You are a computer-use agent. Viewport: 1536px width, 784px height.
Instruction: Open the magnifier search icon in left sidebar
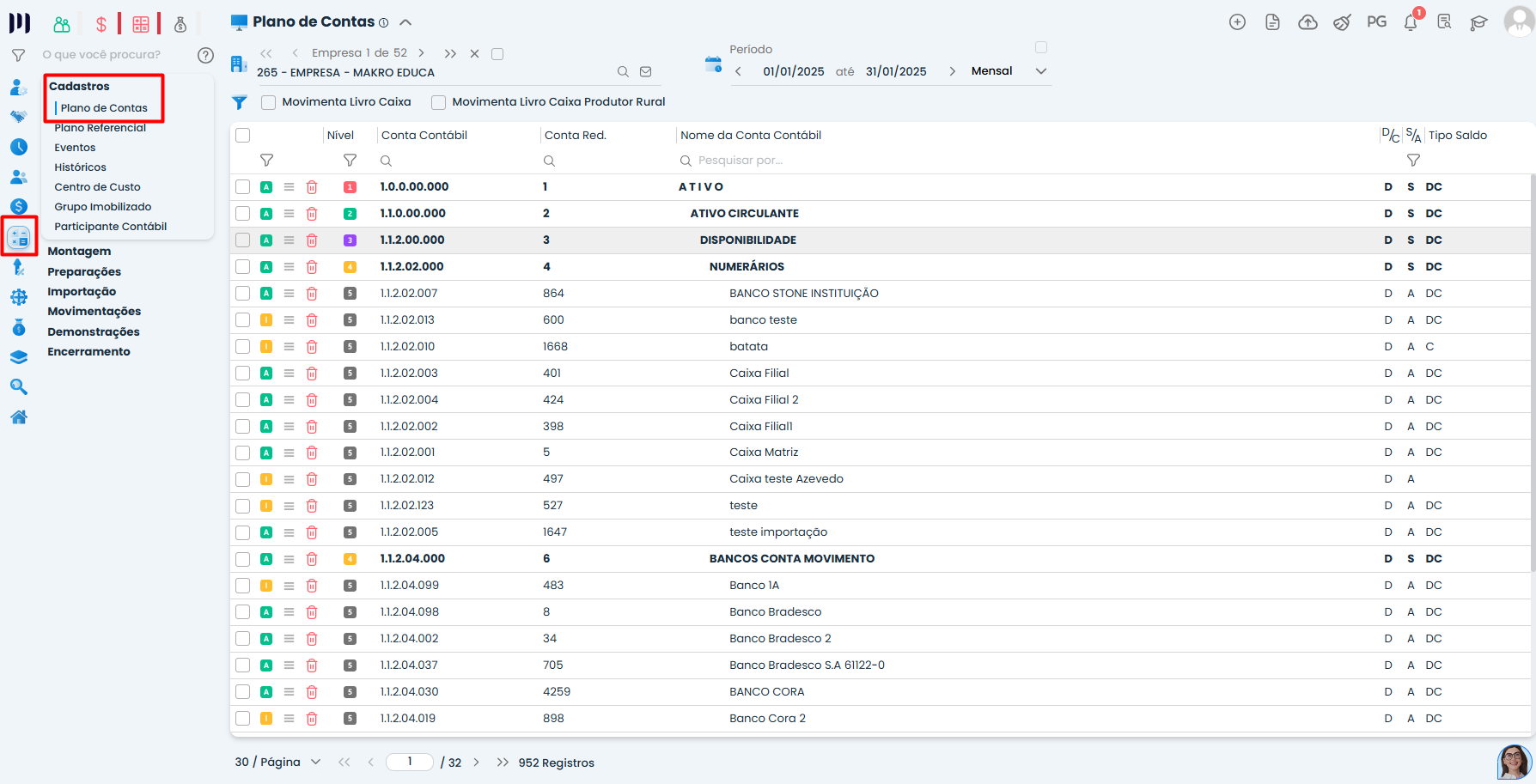pyautogui.click(x=19, y=387)
